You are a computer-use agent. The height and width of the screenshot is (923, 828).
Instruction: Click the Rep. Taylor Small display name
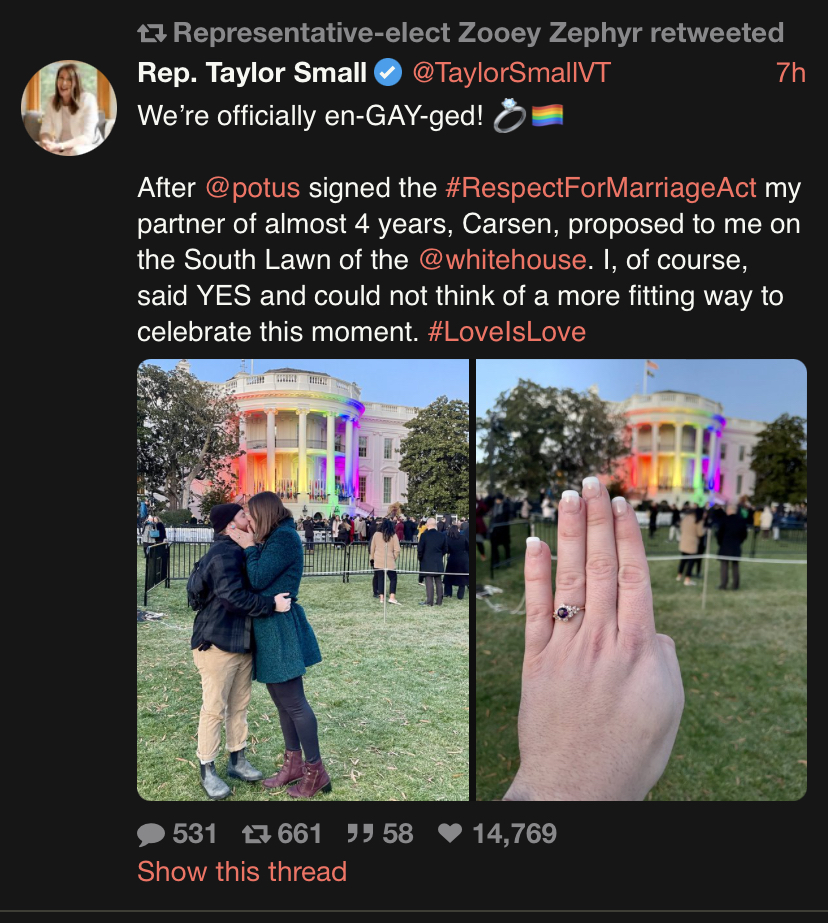(x=252, y=73)
